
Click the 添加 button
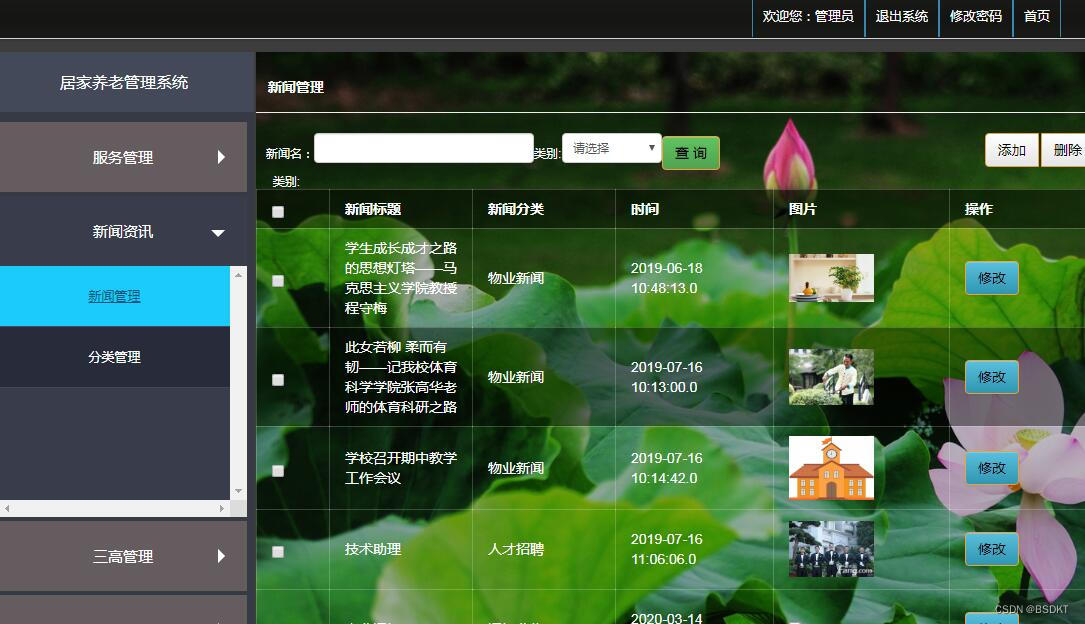1012,150
